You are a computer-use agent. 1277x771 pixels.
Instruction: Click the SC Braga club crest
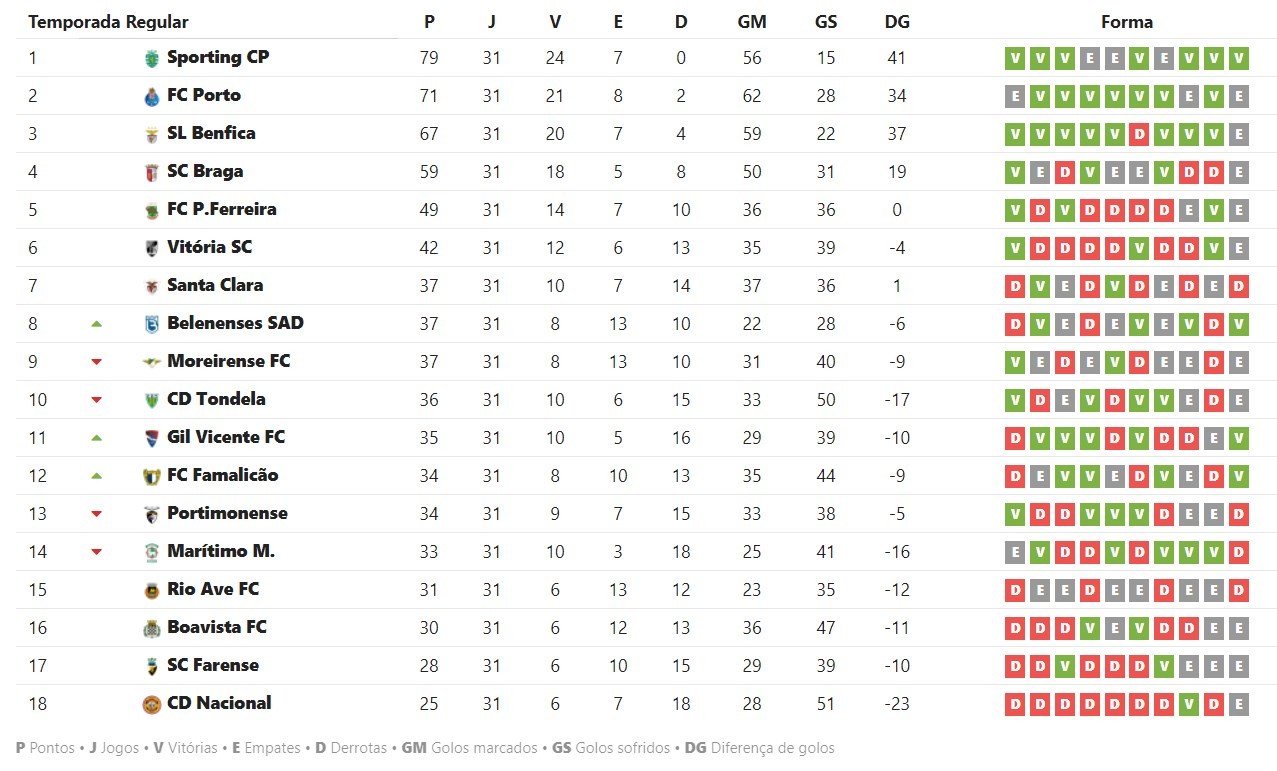pos(152,172)
